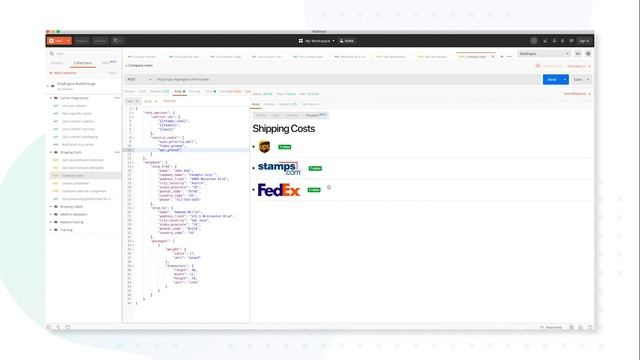Expand the Shipping Labels folder

[51, 207]
